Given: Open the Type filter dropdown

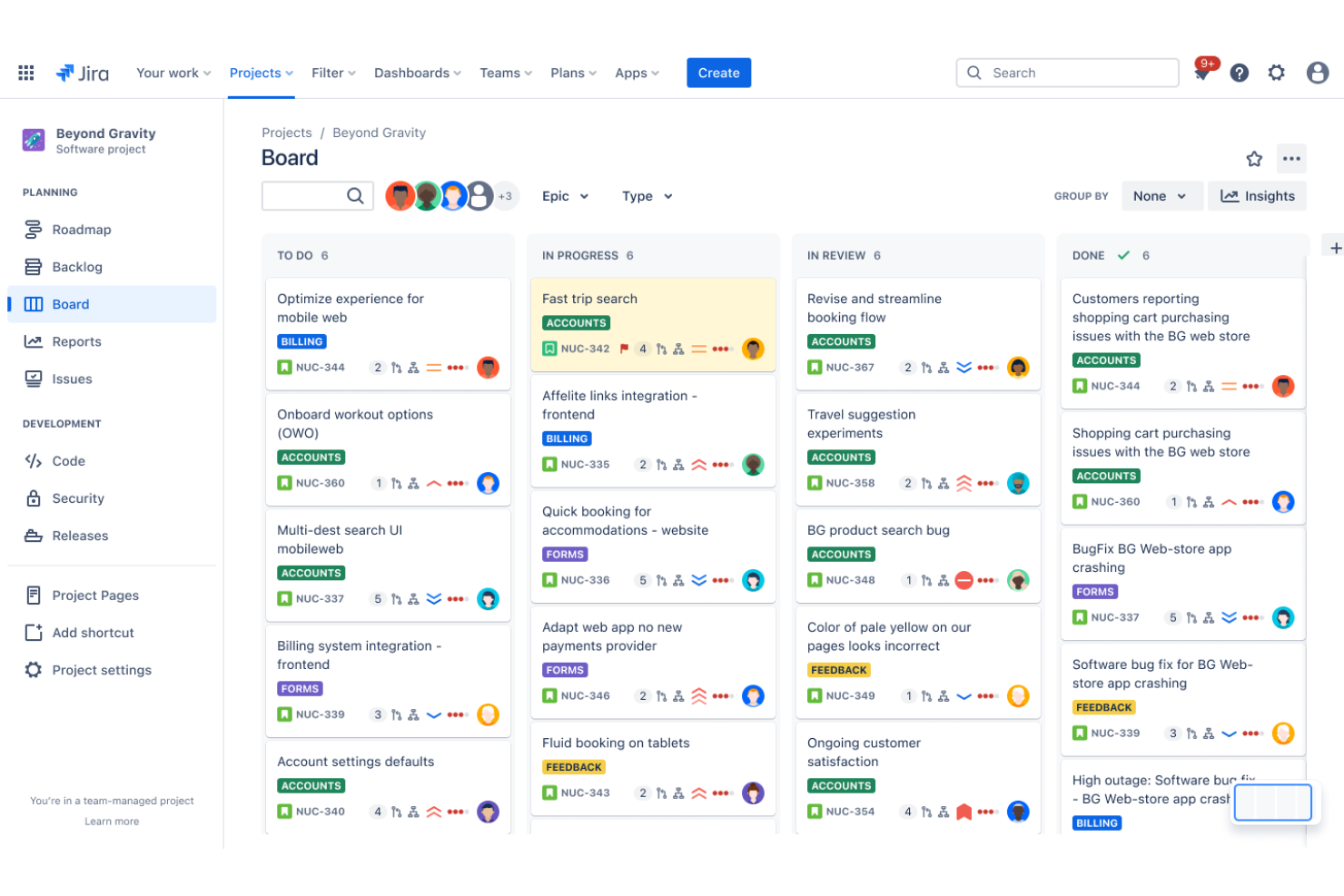Looking at the screenshot, I should click(x=647, y=196).
